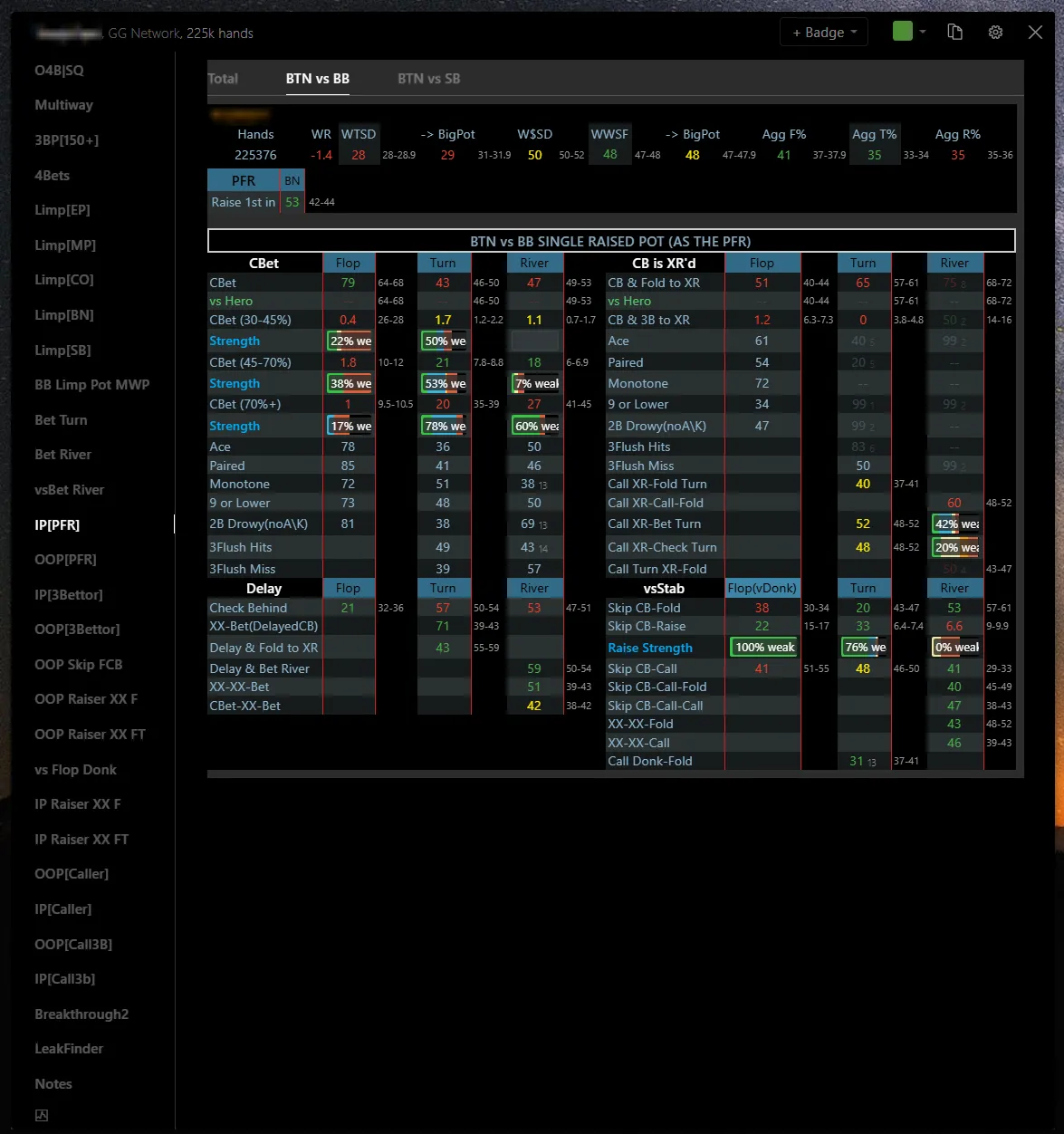Image resolution: width=1064 pixels, height=1134 pixels.
Task: Select OOP[PFR] in the sidebar
Action: pos(65,560)
